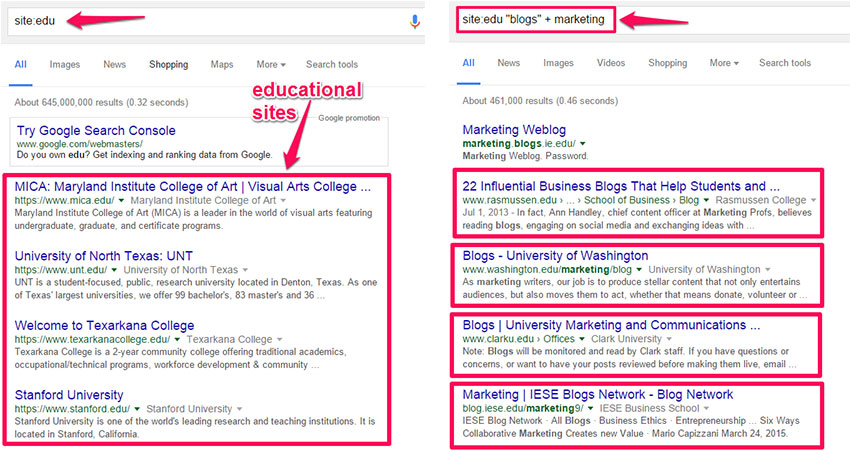Open Search tools in right search
This screenshot has height=450, width=850.
tap(785, 63)
